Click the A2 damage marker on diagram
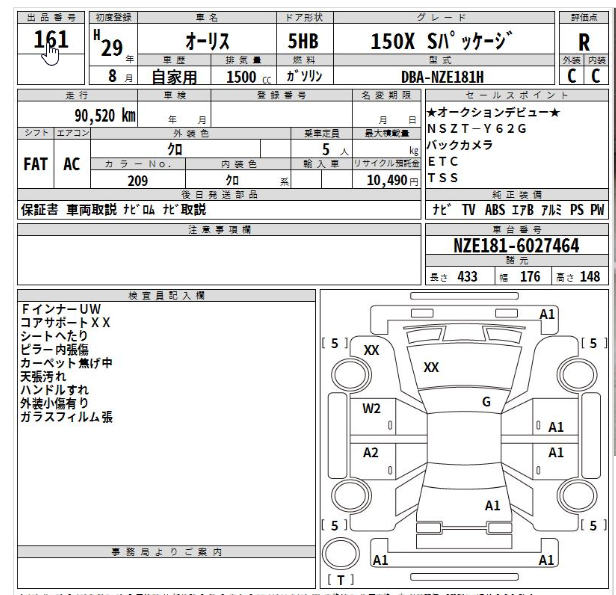This screenshot has height=595, width=616. pos(371,452)
